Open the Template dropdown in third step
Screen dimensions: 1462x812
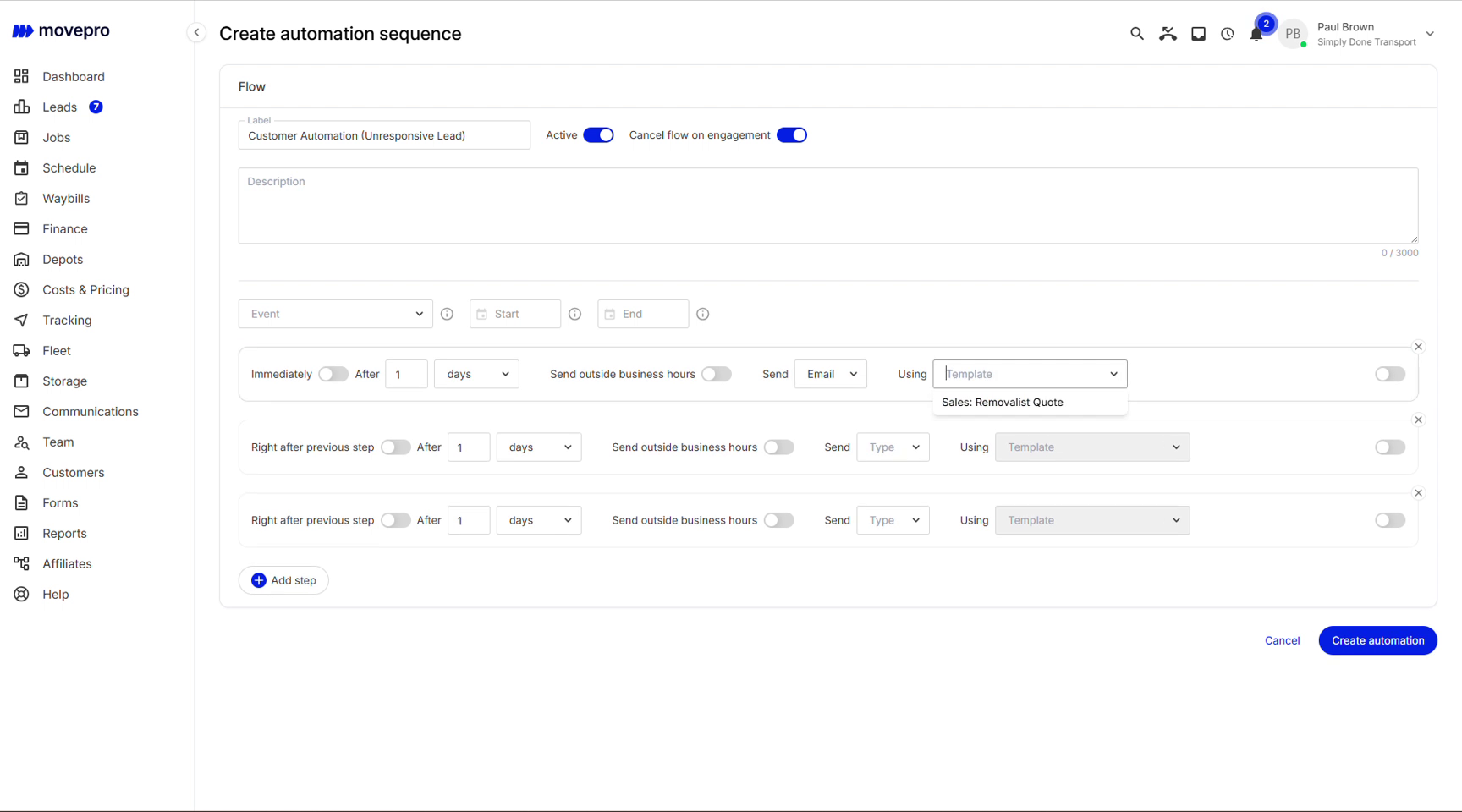point(1092,520)
